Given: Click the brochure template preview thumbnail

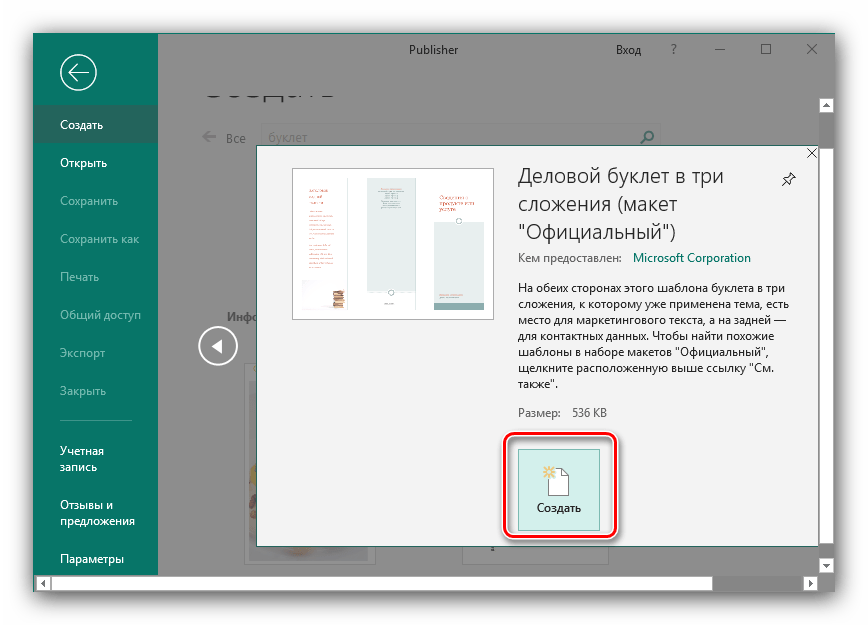Looking at the screenshot, I should [393, 244].
